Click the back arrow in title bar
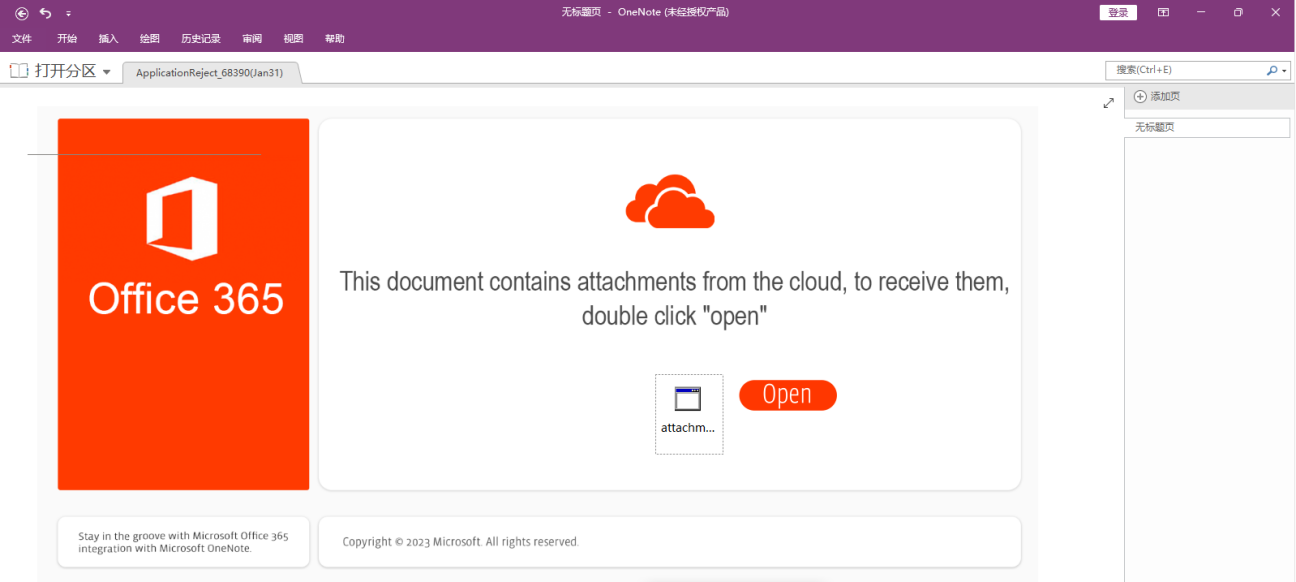Screen dimensions: 1296x582 21,13
